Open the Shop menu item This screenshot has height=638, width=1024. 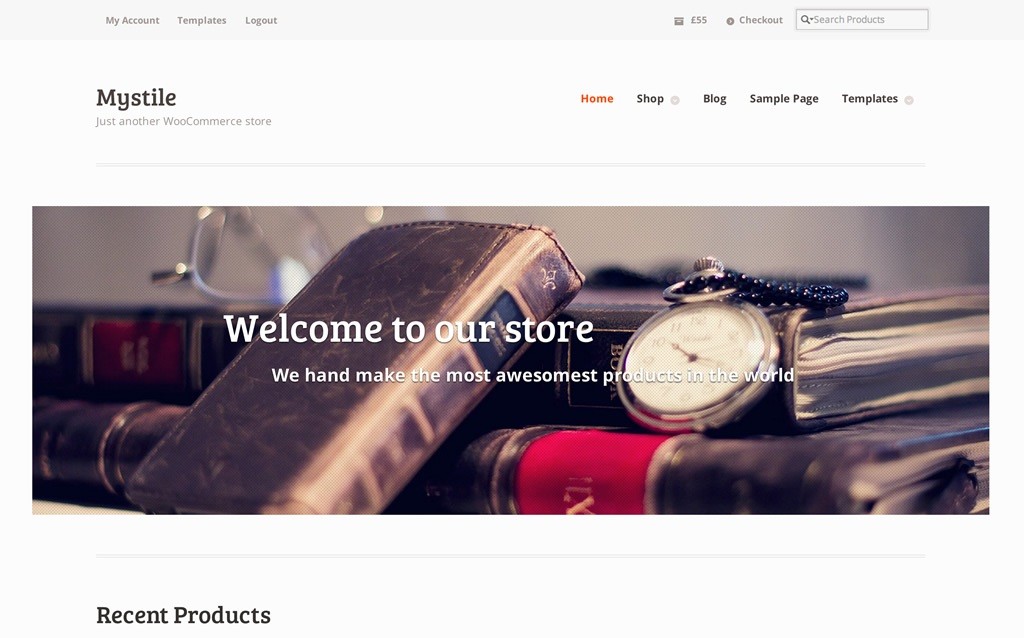point(650,99)
